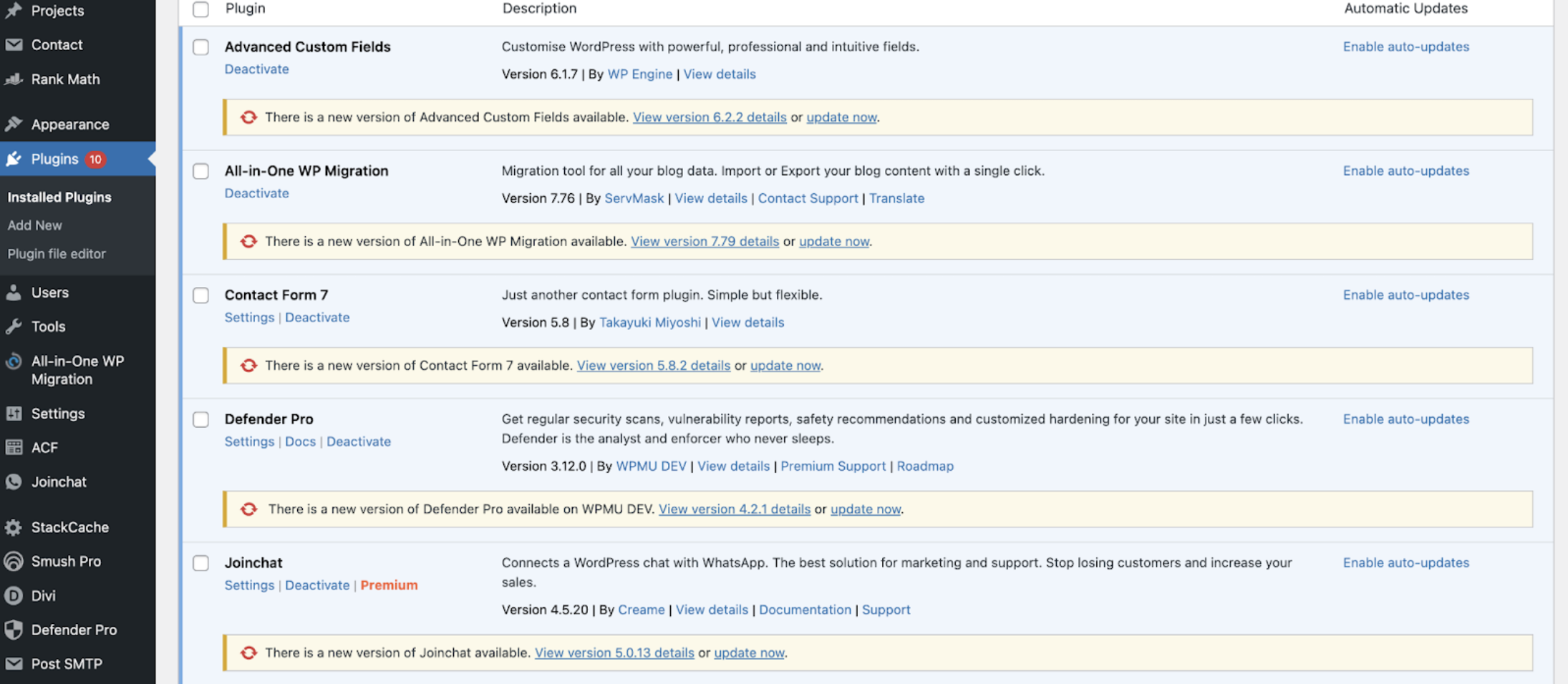The height and width of the screenshot is (684, 1568).
Task: Click the Rank Math chart icon
Action: (x=14, y=79)
